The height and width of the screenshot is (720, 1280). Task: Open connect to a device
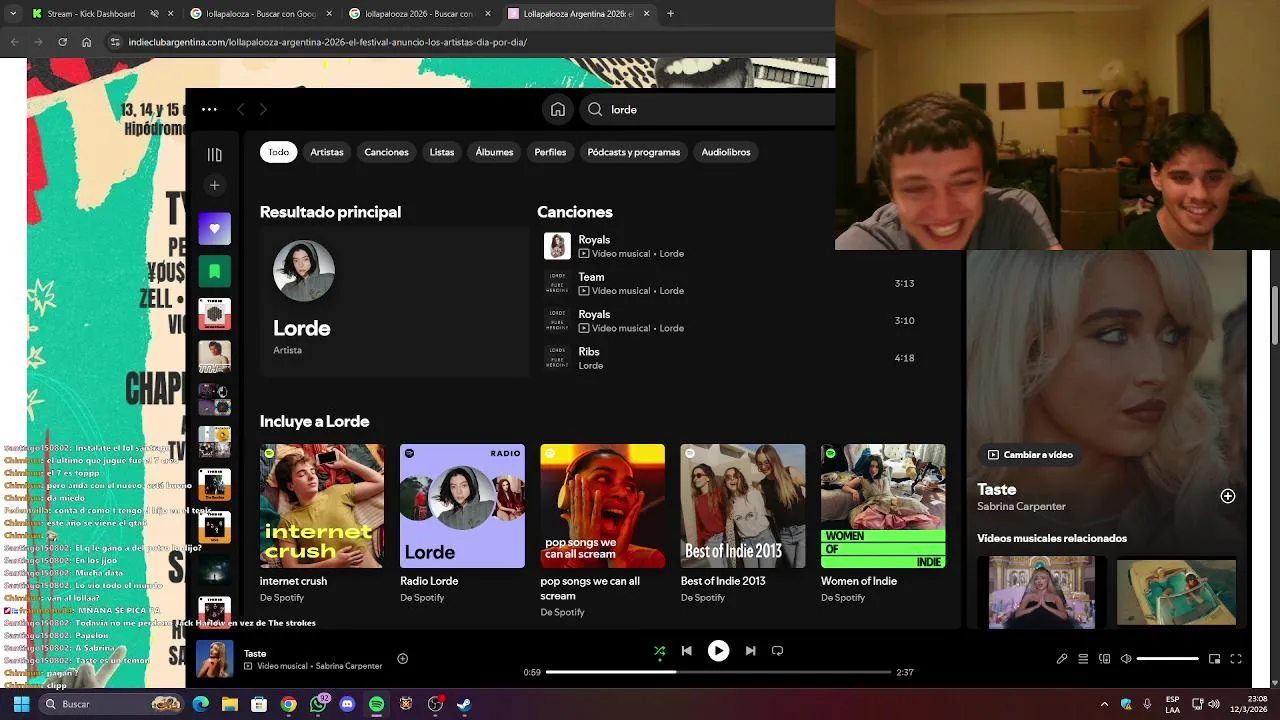click(x=1104, y=659)
